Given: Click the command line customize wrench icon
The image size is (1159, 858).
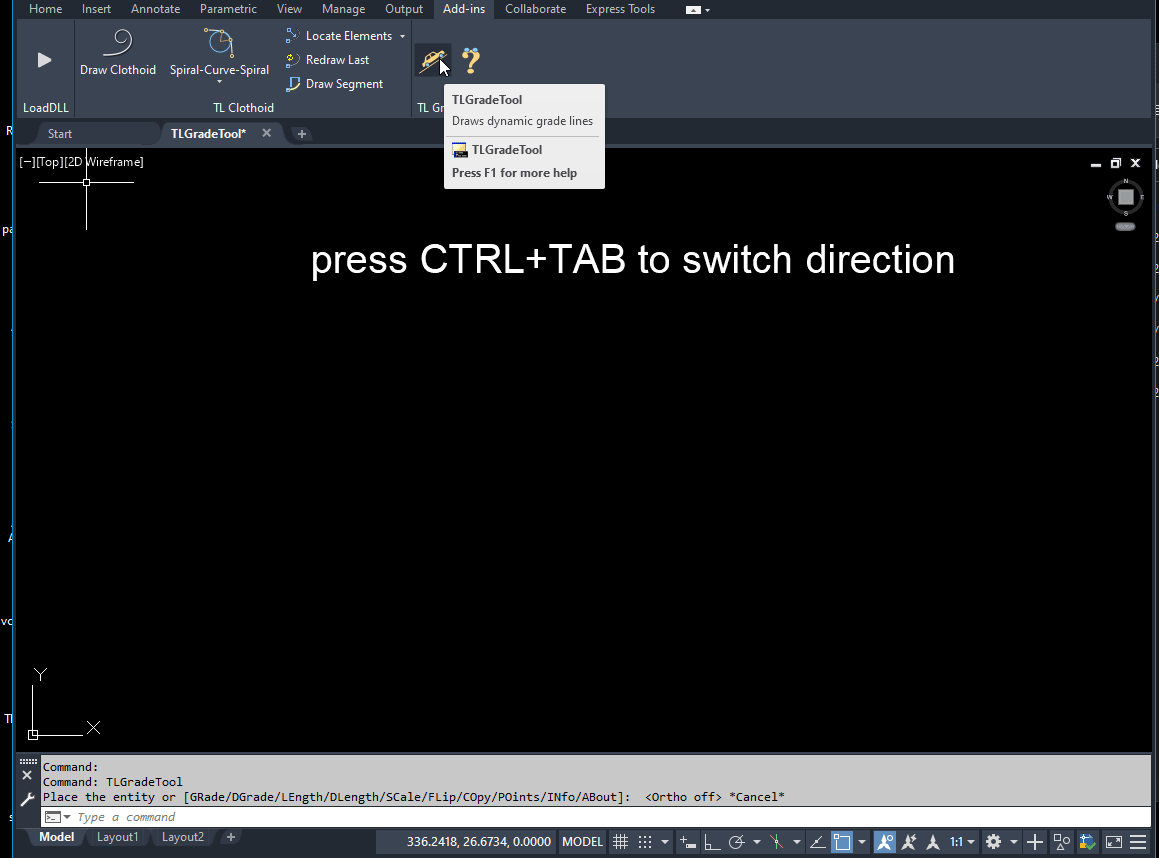Looking at the screenshot, I should click(x=27, y=799).
